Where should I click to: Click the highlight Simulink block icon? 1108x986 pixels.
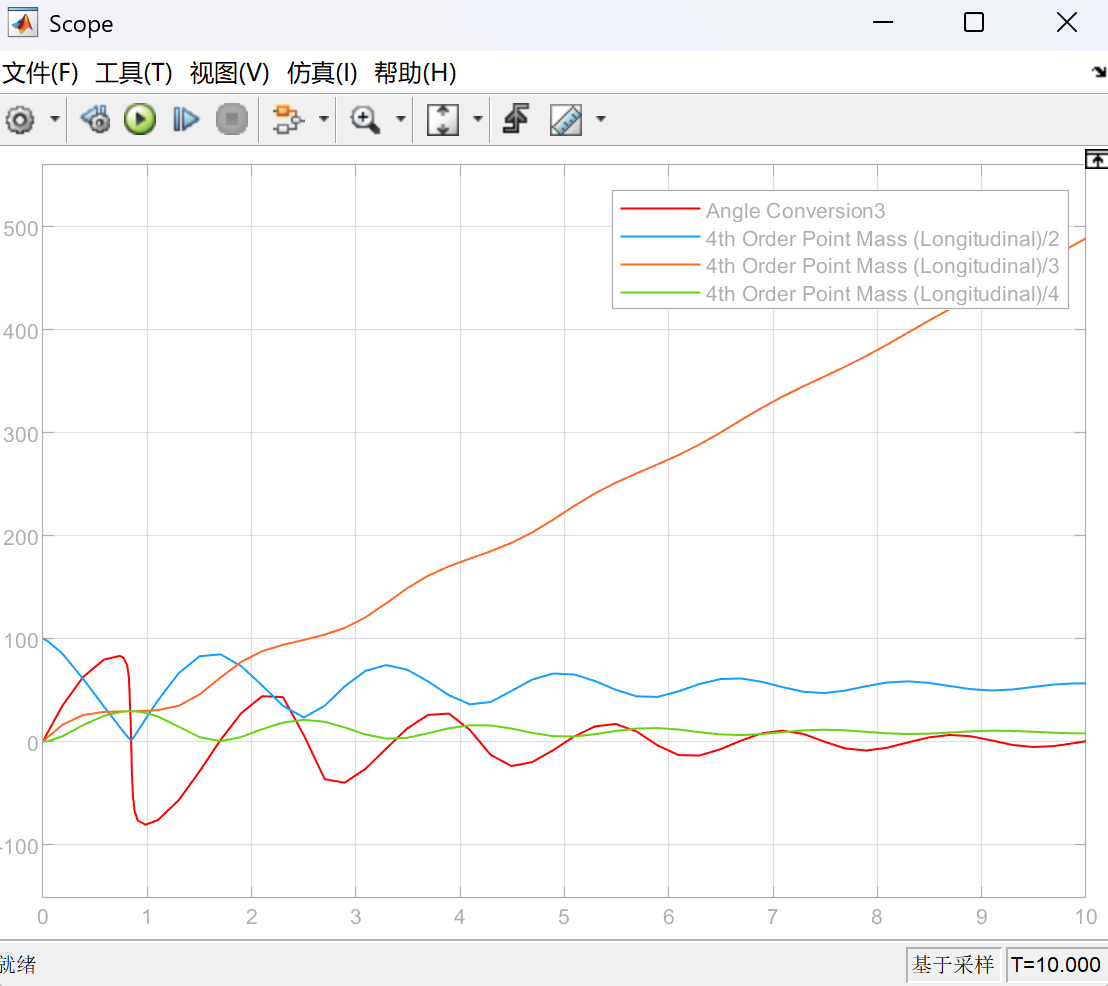tap(288, 119)
